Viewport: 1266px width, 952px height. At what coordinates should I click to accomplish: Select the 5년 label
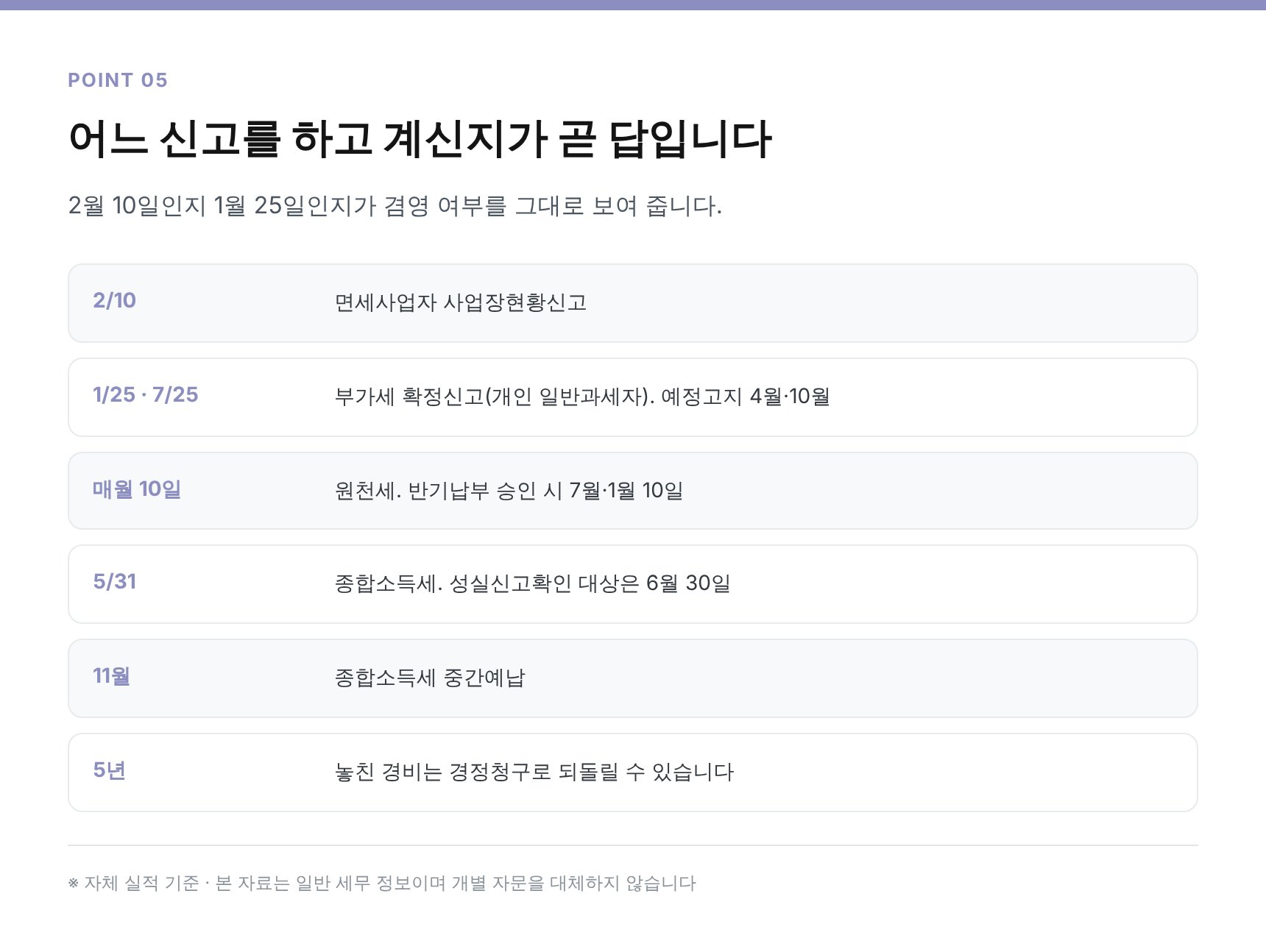109,770
